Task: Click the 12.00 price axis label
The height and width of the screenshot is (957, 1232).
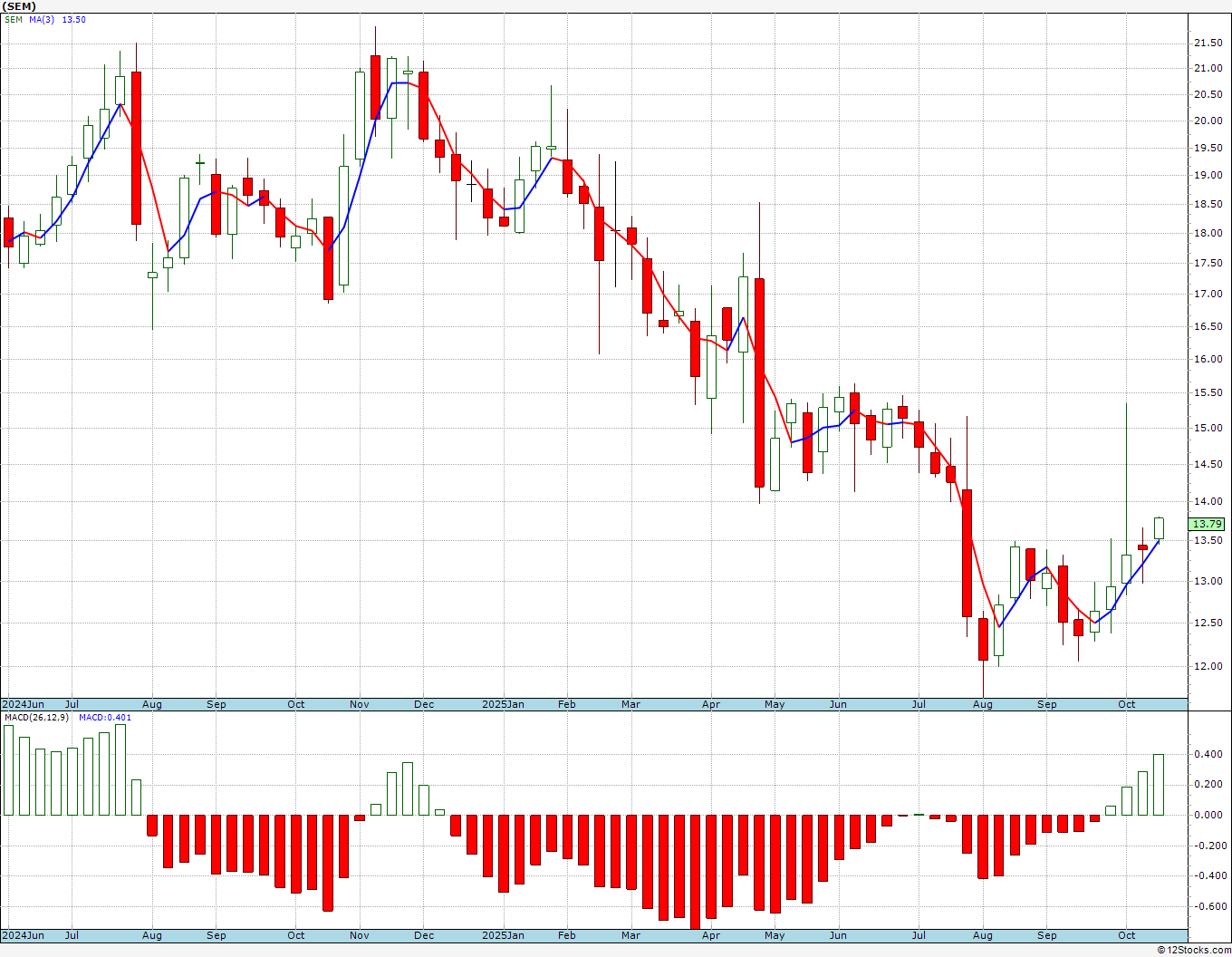Action: [1207, 667]
